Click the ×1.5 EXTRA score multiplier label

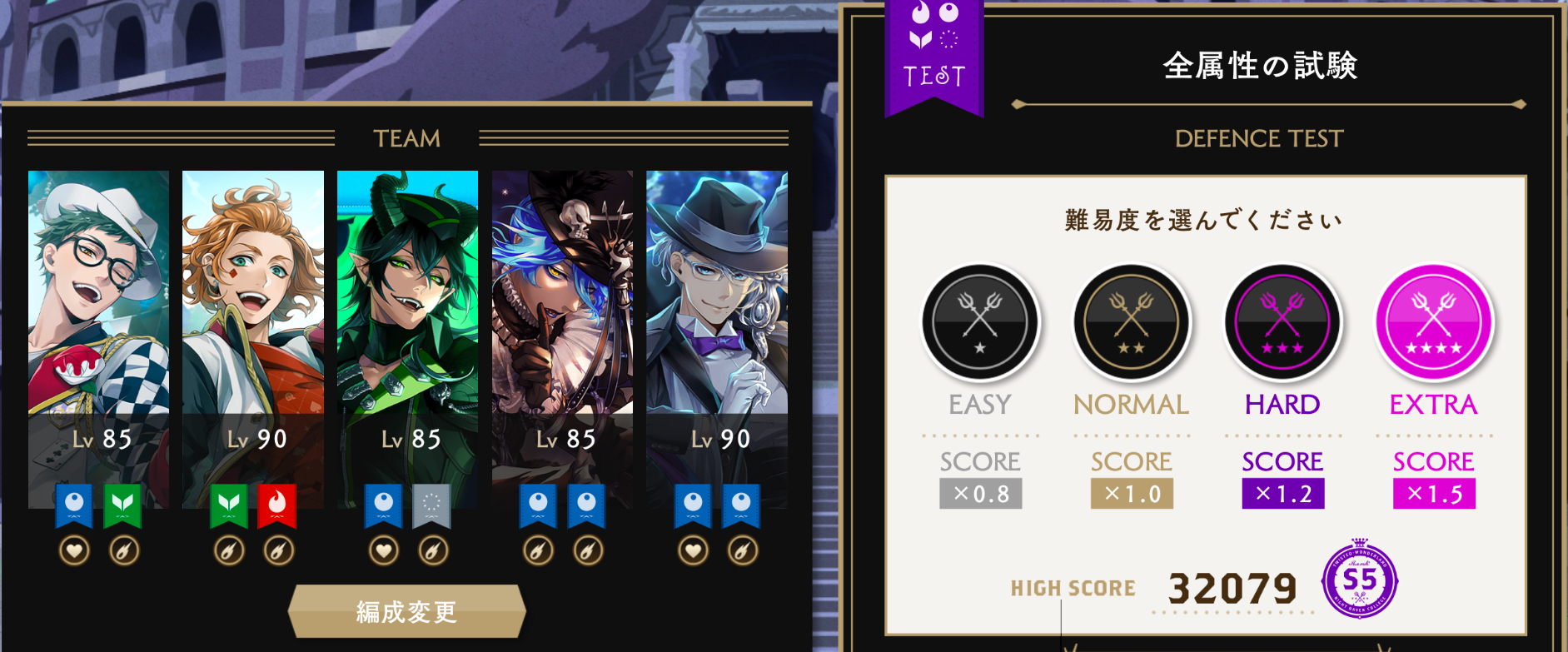click(x=1434, y=494)
